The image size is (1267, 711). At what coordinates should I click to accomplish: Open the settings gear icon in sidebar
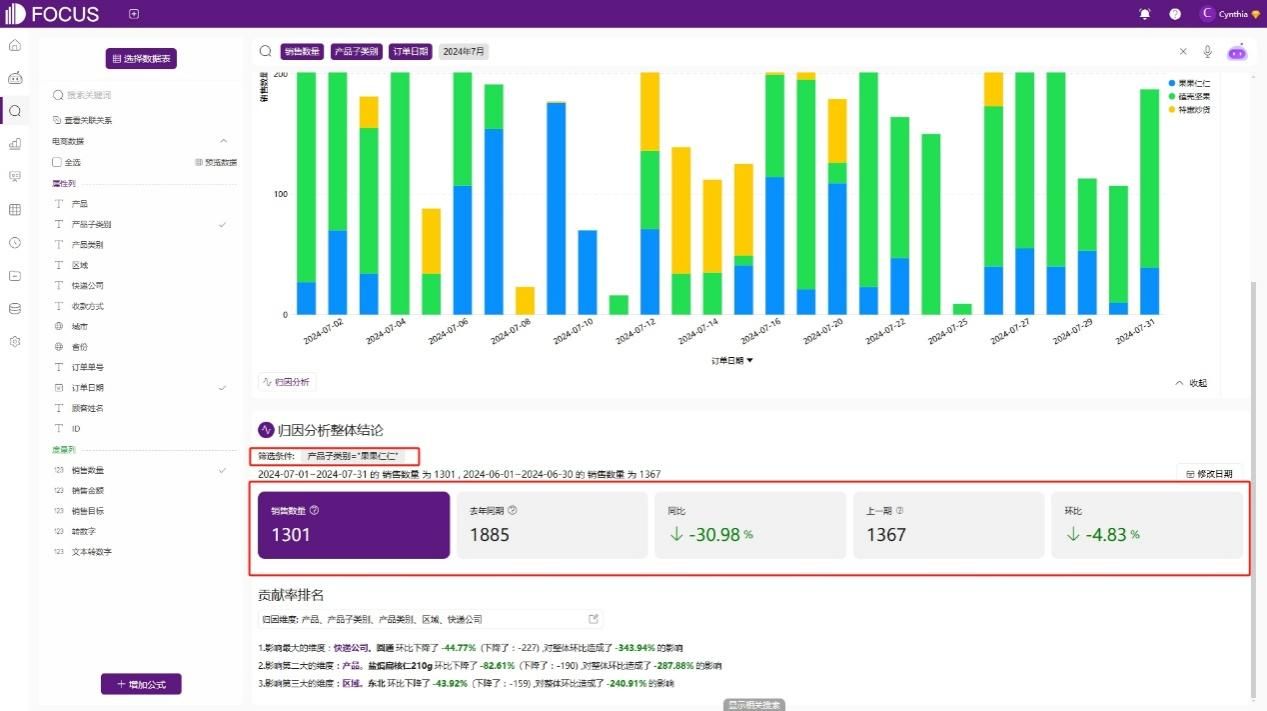15,341
